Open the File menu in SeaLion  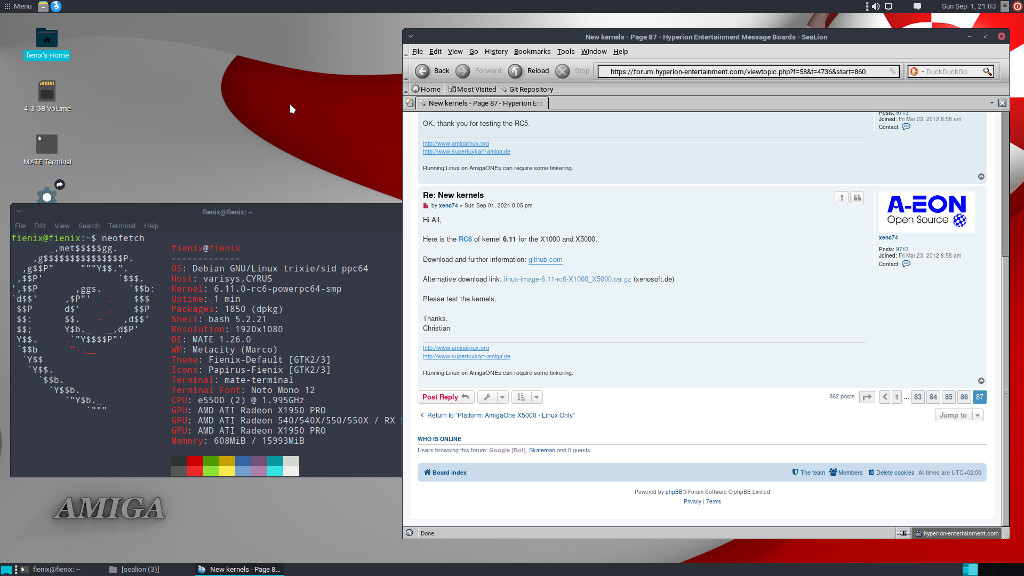pyautogui.click(x=417, y=52)
